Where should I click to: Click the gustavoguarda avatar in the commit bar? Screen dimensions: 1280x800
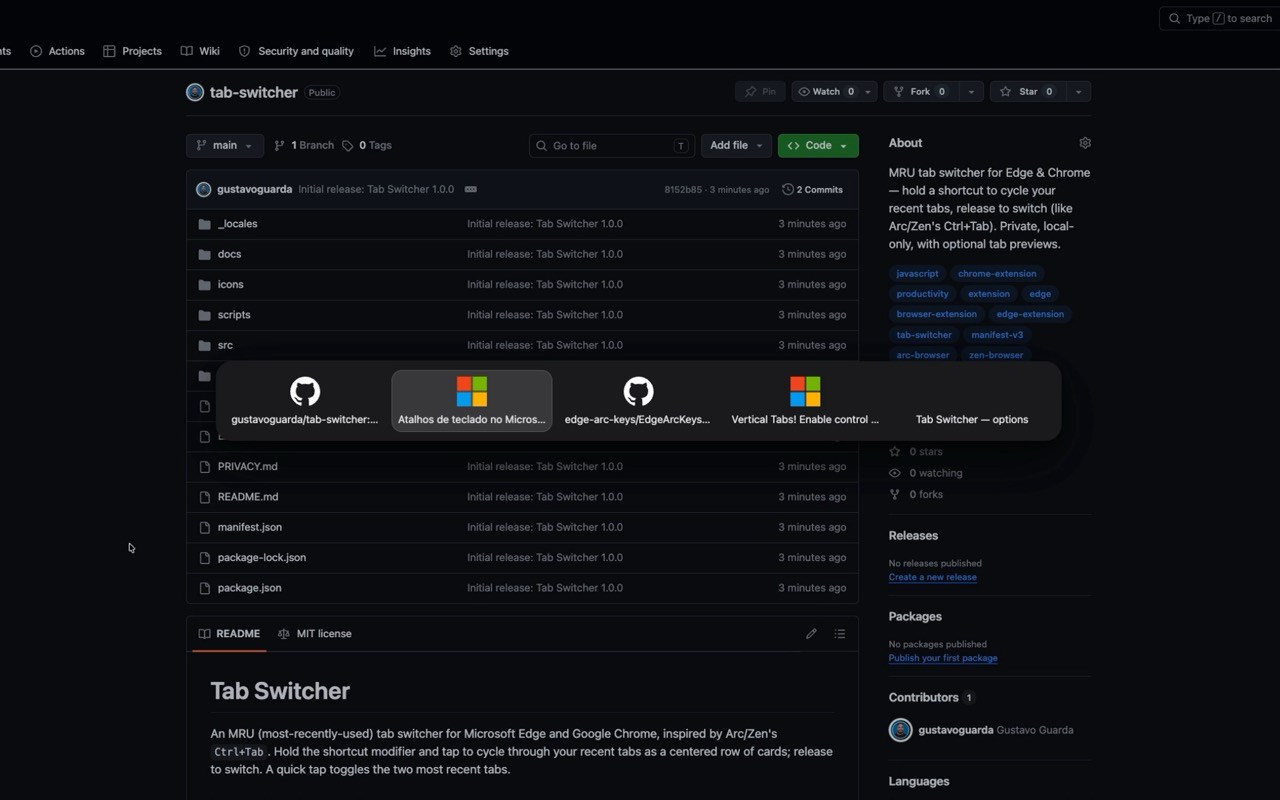[x=203, y=189]
